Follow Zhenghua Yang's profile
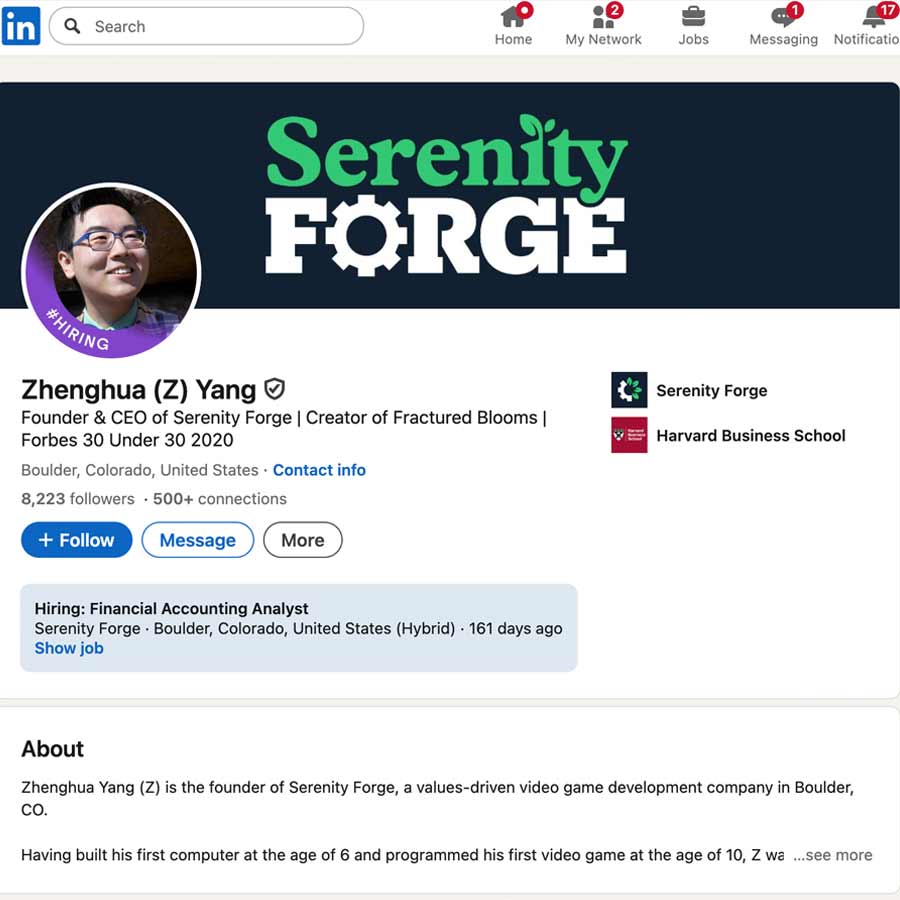This screenshot has height=900, width=900. tap(76, 540)
